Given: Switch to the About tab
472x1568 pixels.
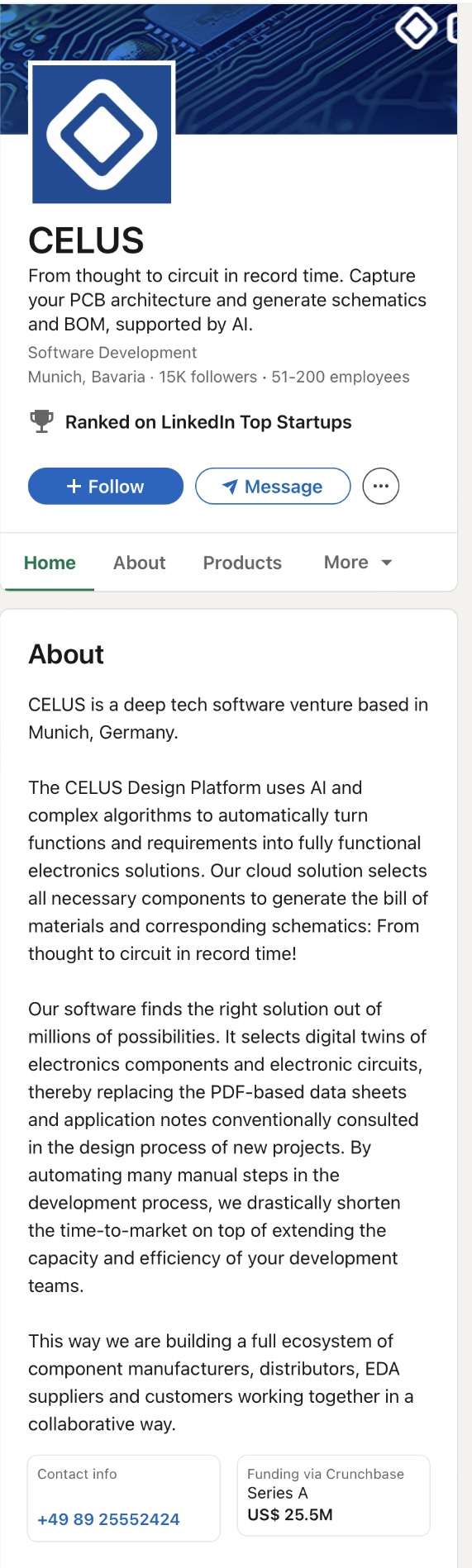Looking at the screenshot, I should coord(140,563).
